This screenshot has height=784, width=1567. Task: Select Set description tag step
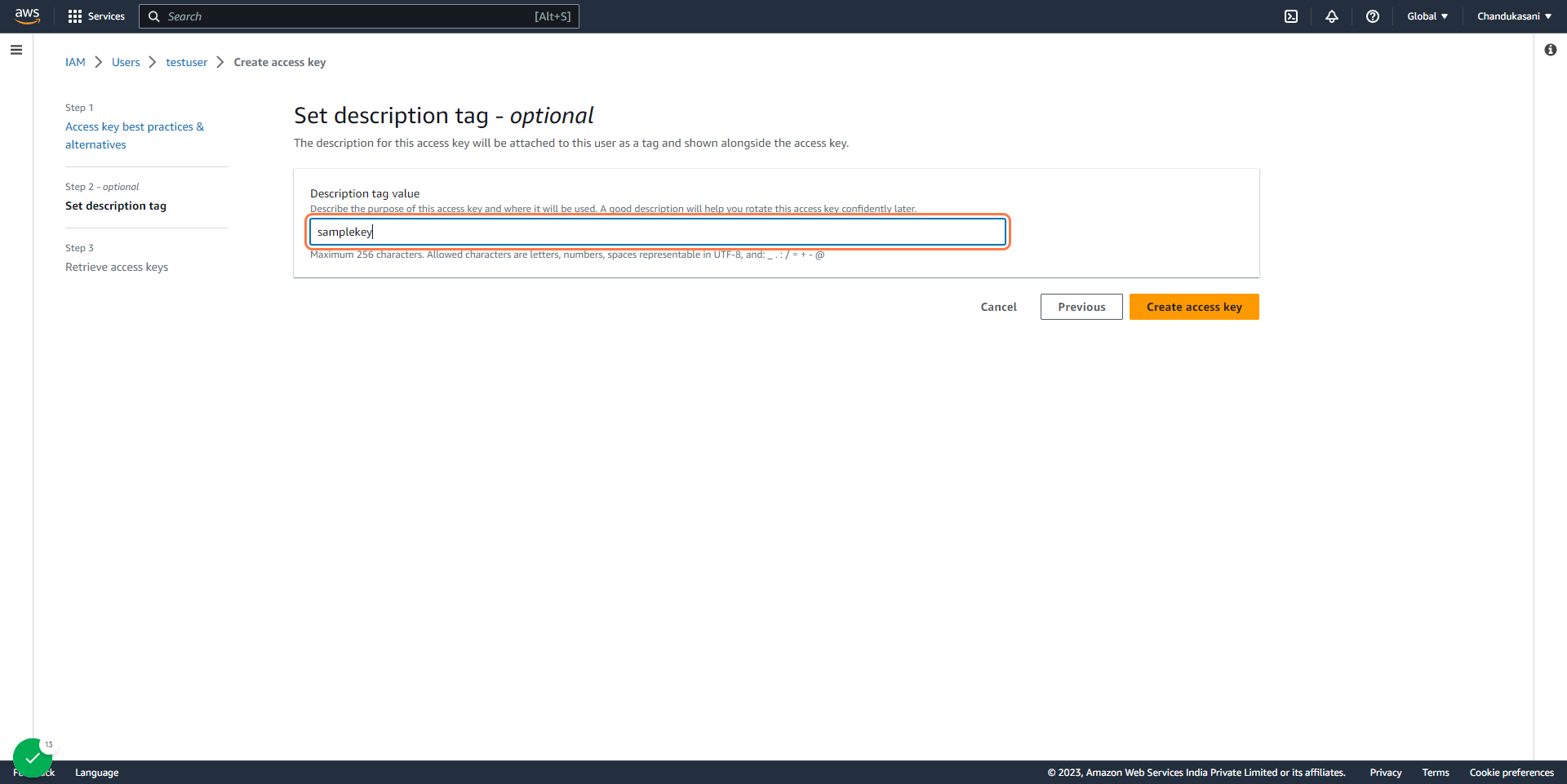point(116,206)
